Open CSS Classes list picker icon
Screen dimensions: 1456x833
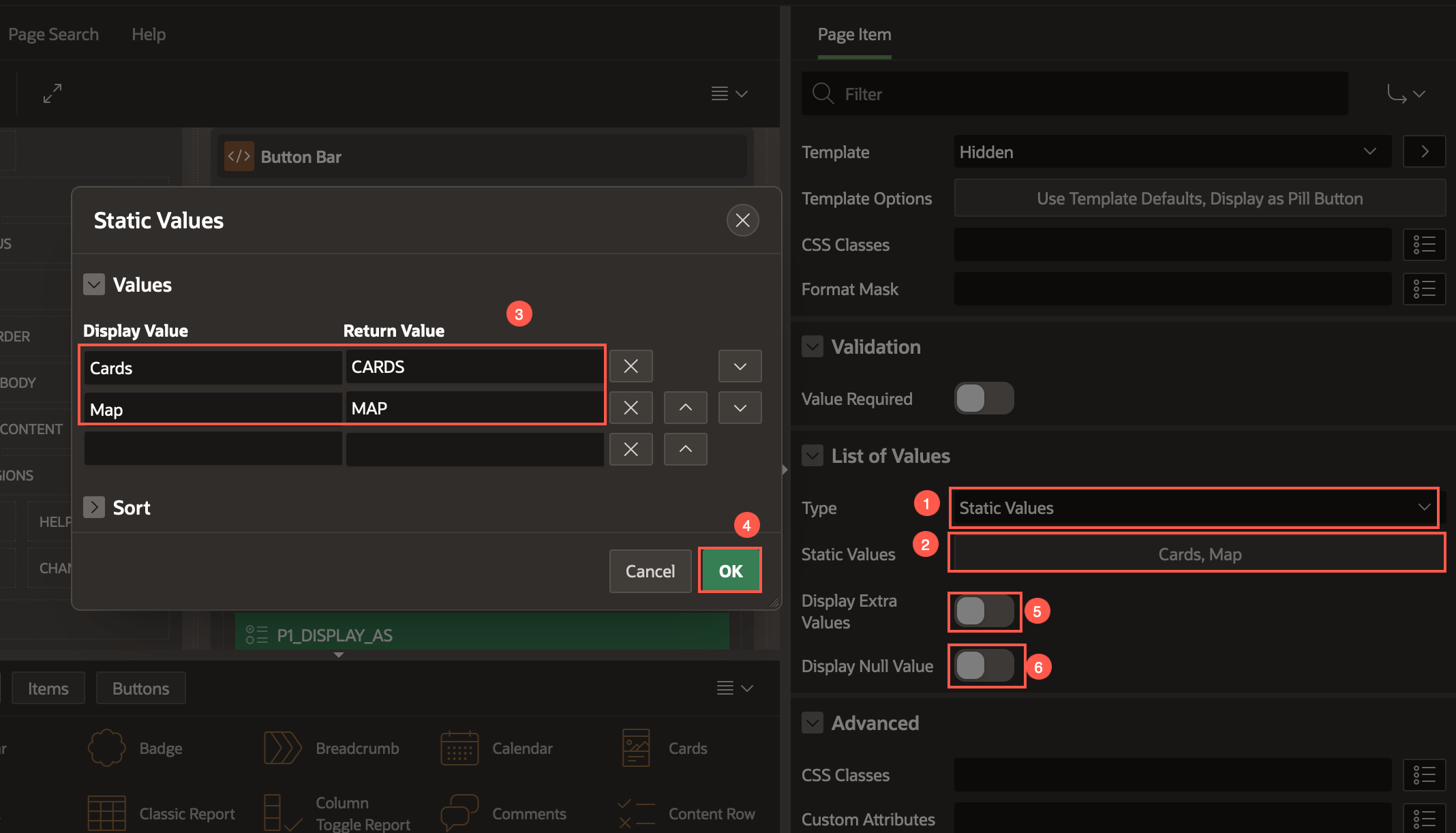(x=1424, y=245)
